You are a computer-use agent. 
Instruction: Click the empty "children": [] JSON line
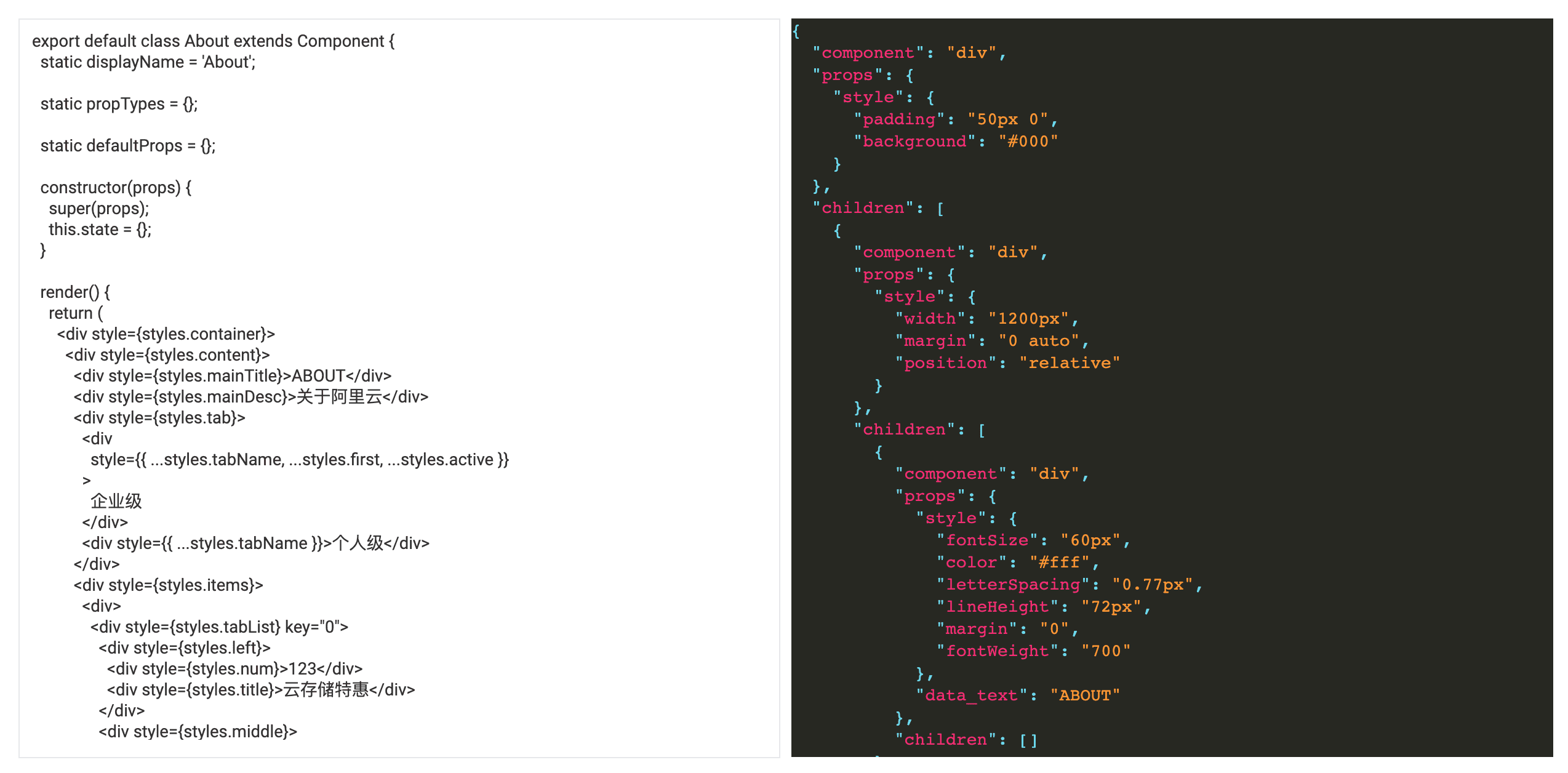[x=966, y=740]
